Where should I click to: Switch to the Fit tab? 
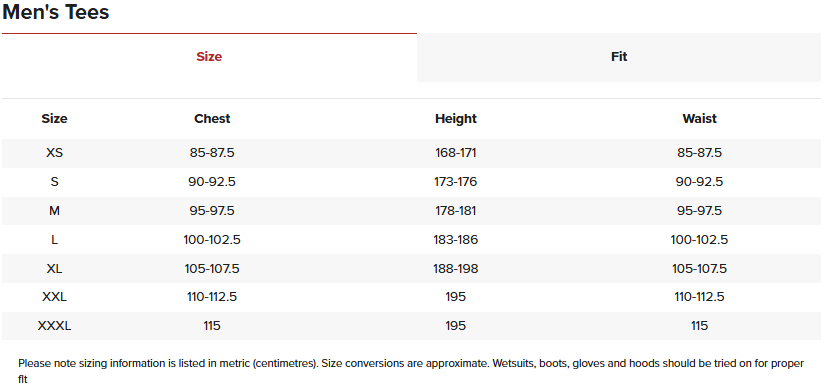coord(619,57)
